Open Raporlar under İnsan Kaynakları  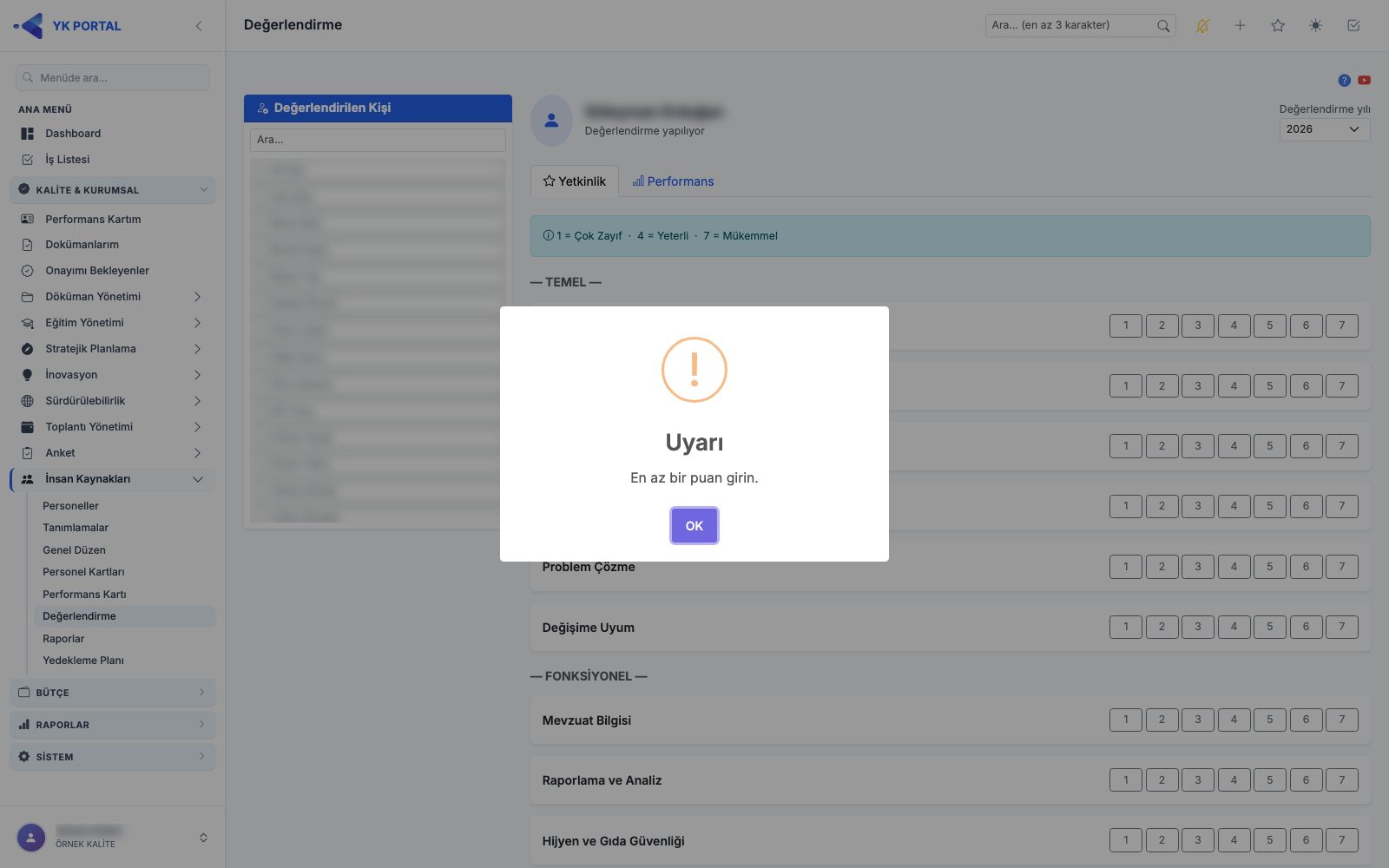click(63, 639)
